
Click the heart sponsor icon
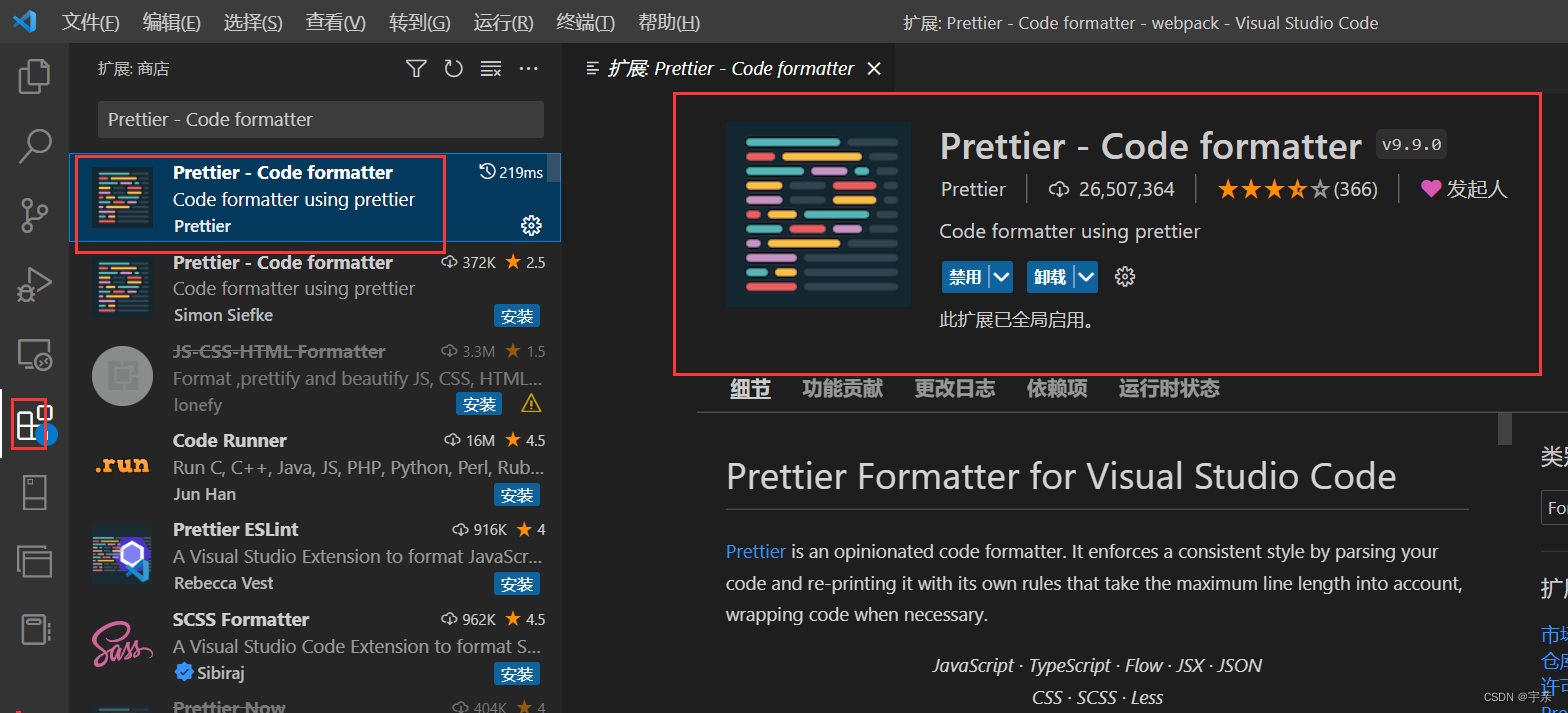[1431, 189]
